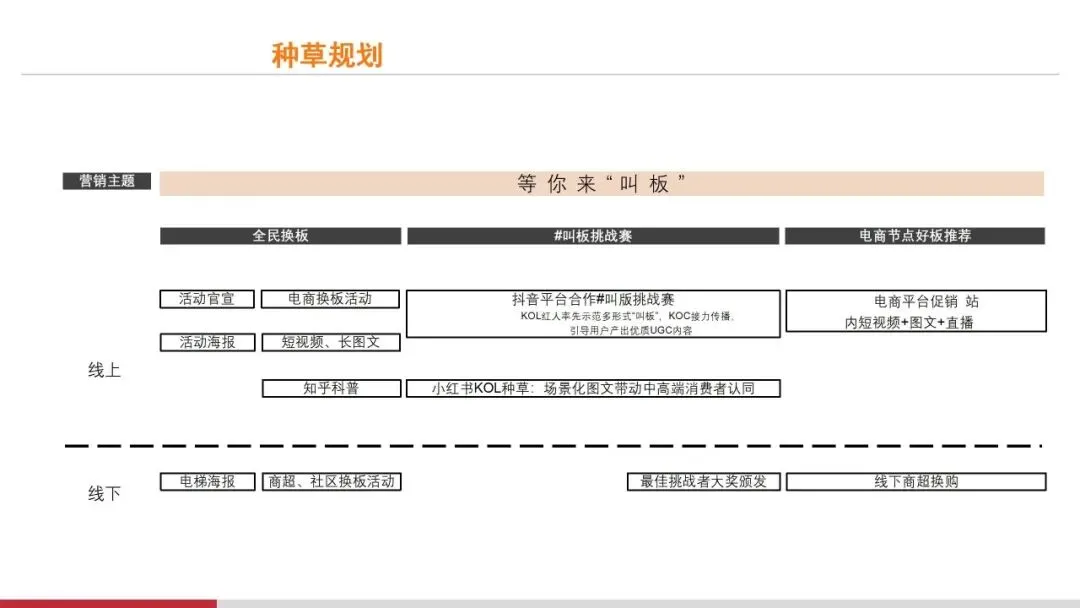Click the 短视频、长图文 box
This screenshot has height=608, width=1080.
coord(330,342)
